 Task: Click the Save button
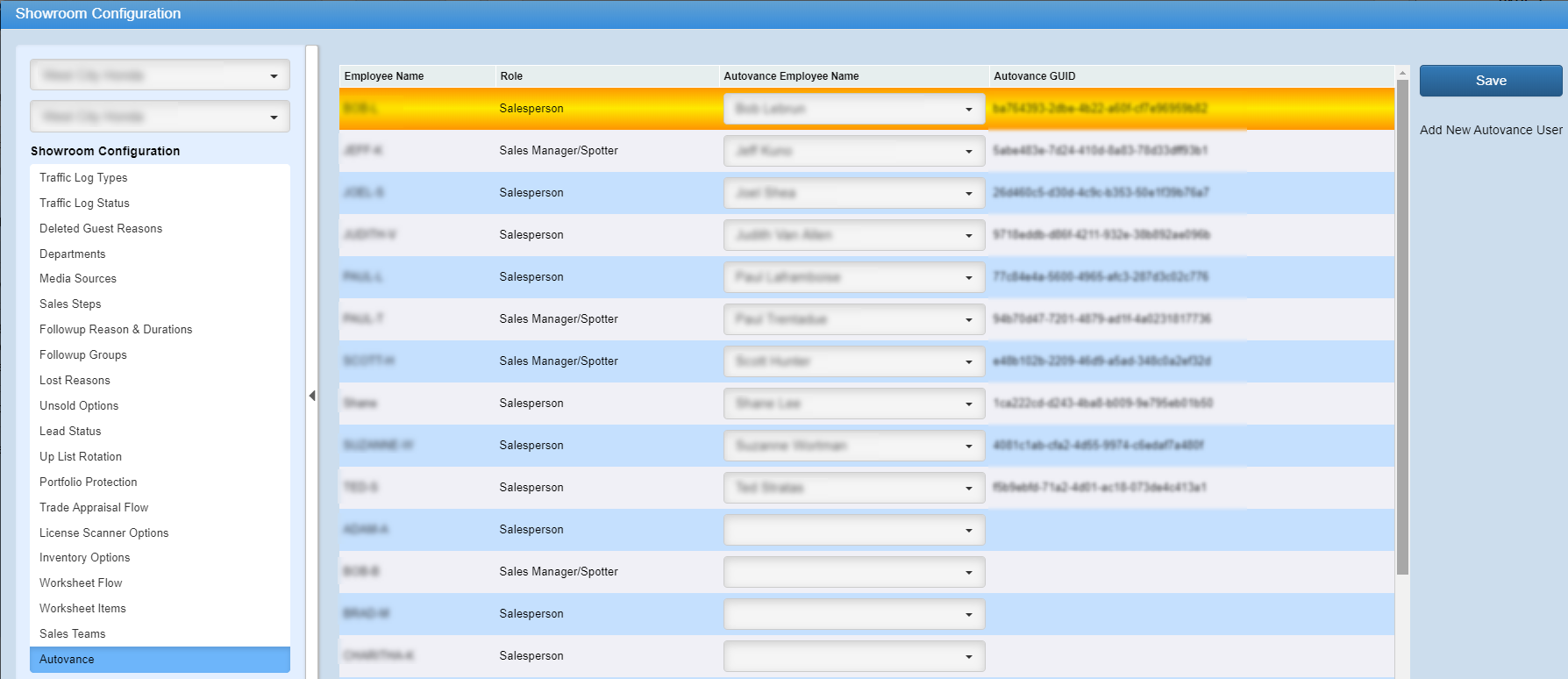tap(1490, 81)
